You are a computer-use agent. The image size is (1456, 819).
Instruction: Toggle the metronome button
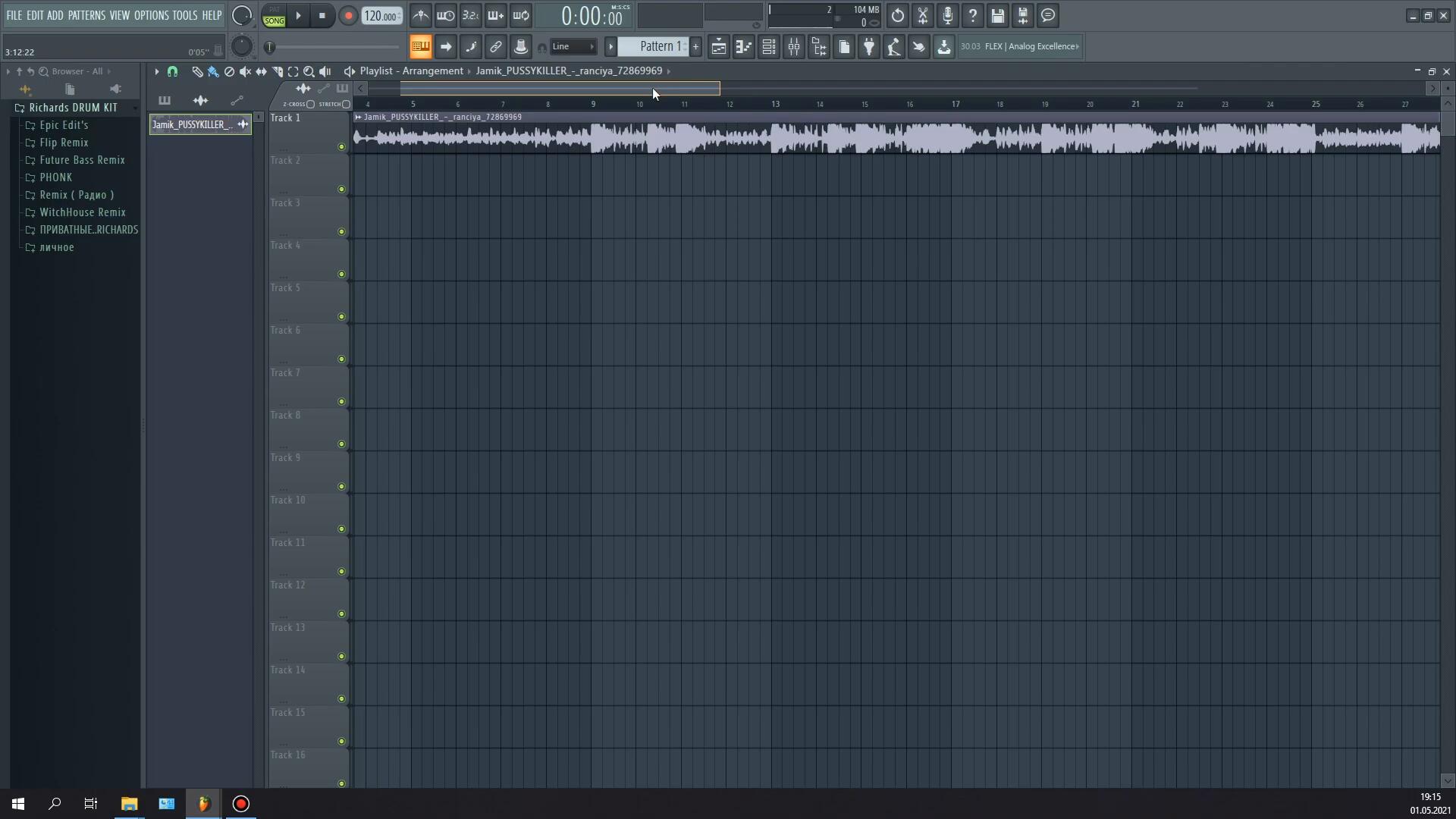421,16
